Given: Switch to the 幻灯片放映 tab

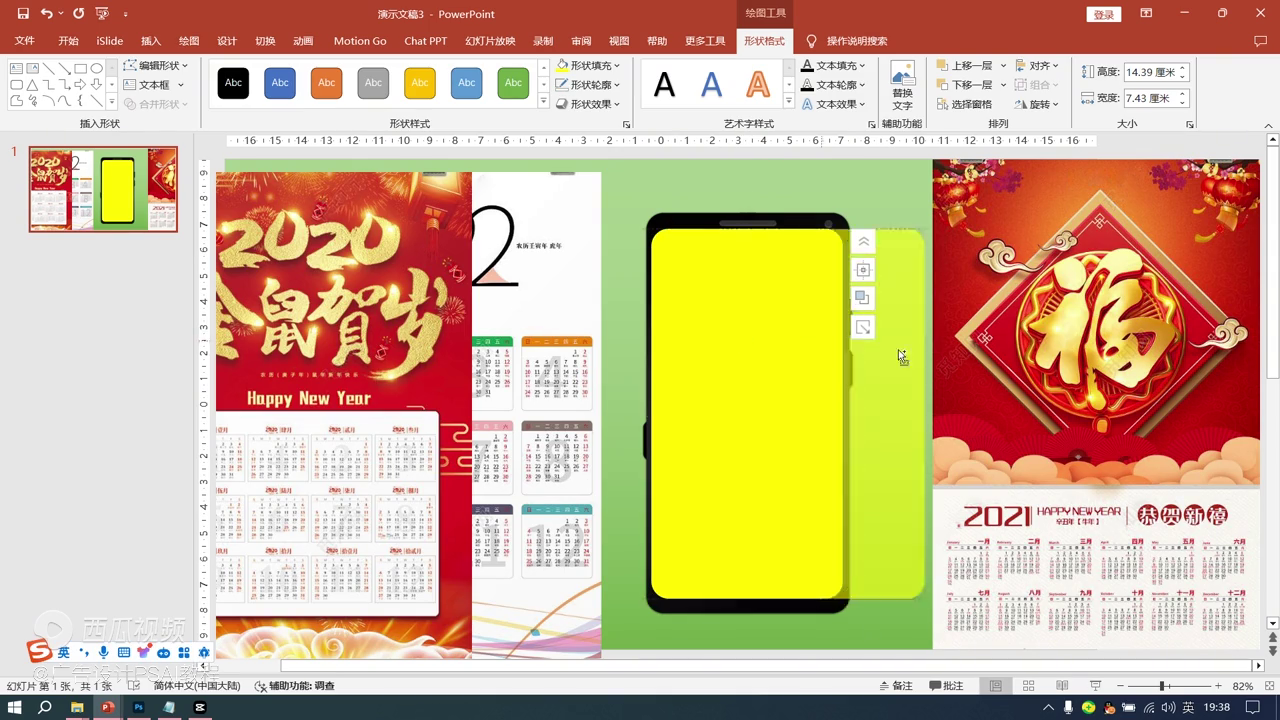Looking at the screenshot, I should (490, 41).
